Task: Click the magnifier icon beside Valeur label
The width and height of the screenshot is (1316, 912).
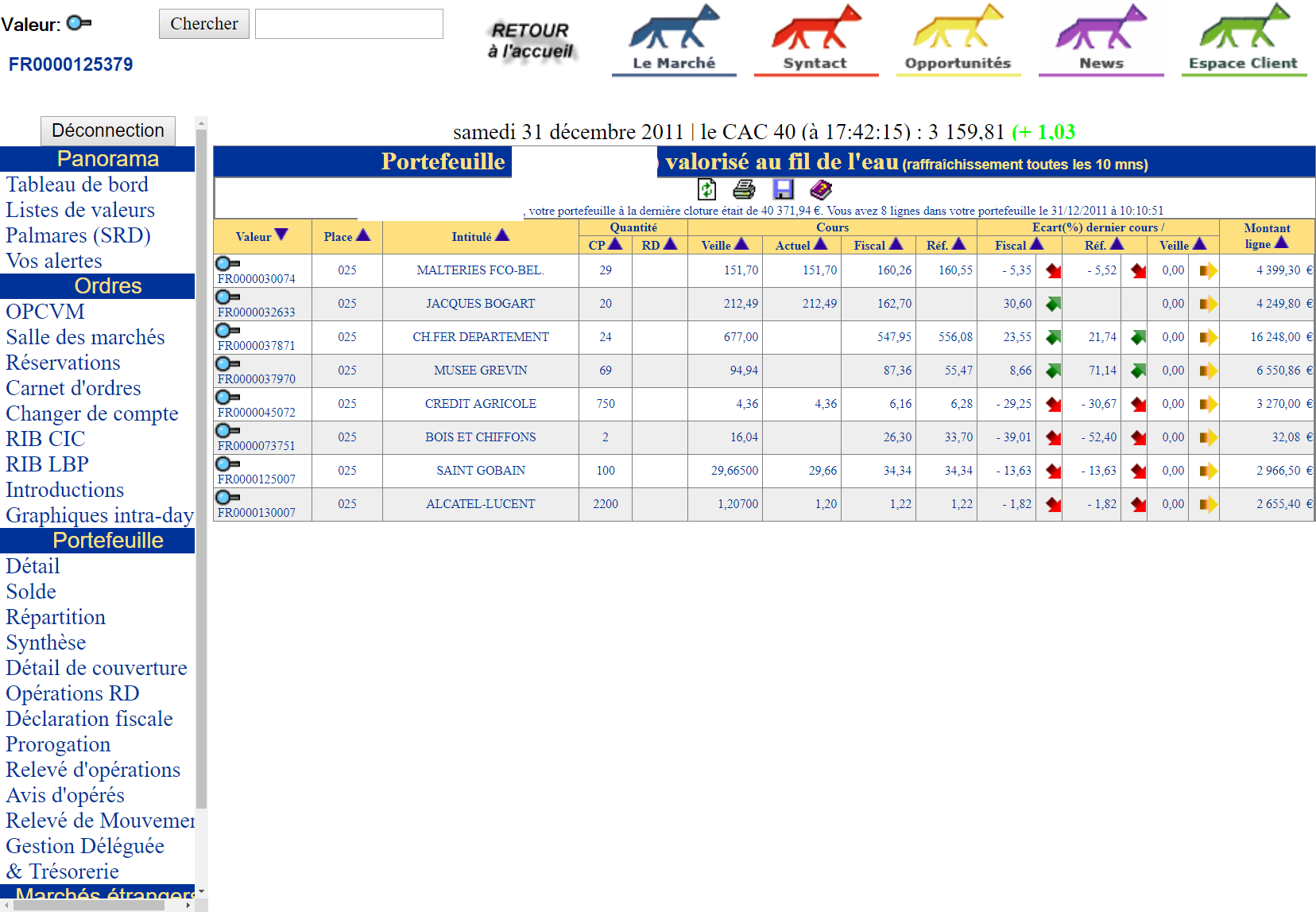Action: point(79,23)
